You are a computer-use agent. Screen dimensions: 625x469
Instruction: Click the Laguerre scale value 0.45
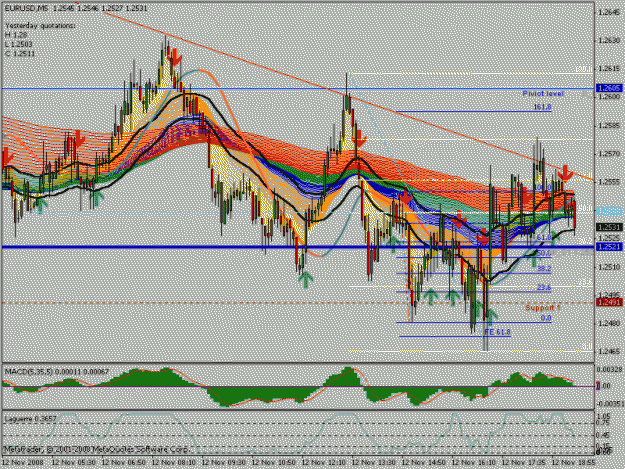tap(603, 435)
